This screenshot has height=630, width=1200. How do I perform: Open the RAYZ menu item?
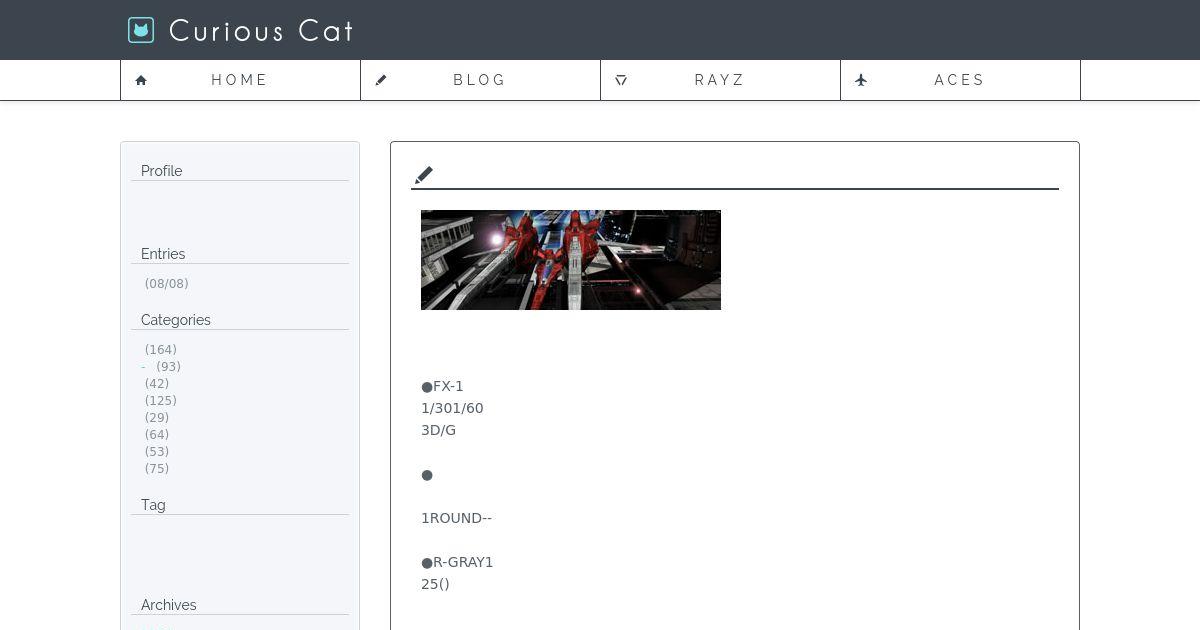720,80
